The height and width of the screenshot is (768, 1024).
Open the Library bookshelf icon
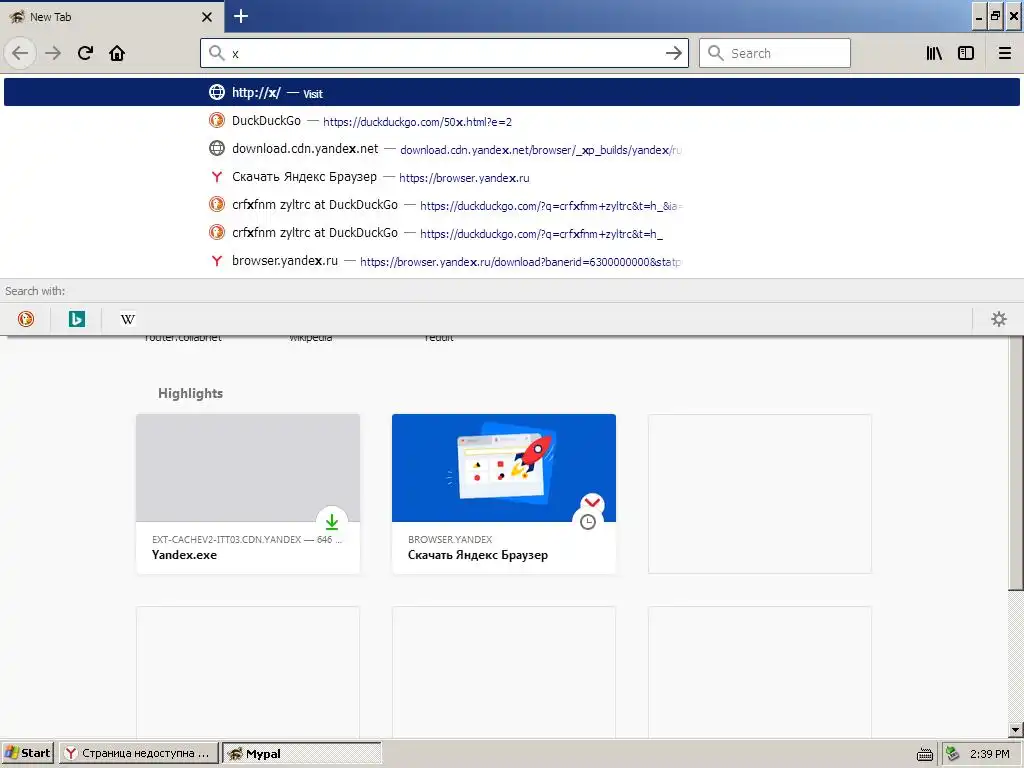point(934,53)
